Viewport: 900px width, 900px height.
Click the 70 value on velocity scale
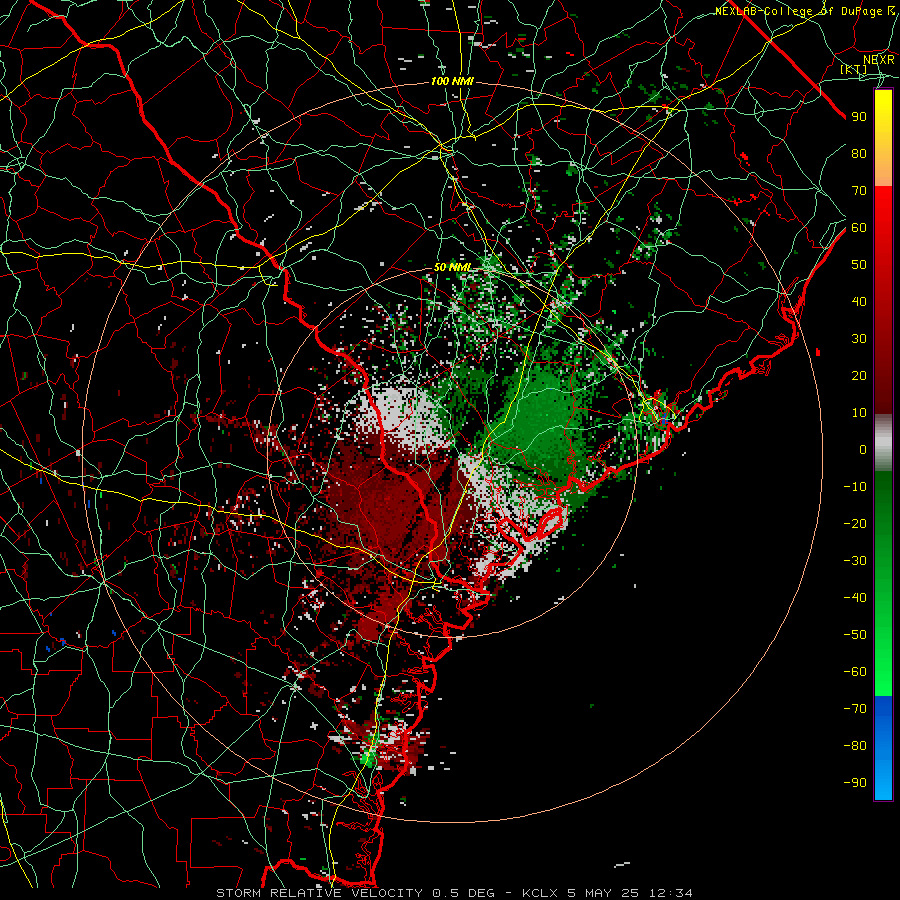tap(859, 191)
